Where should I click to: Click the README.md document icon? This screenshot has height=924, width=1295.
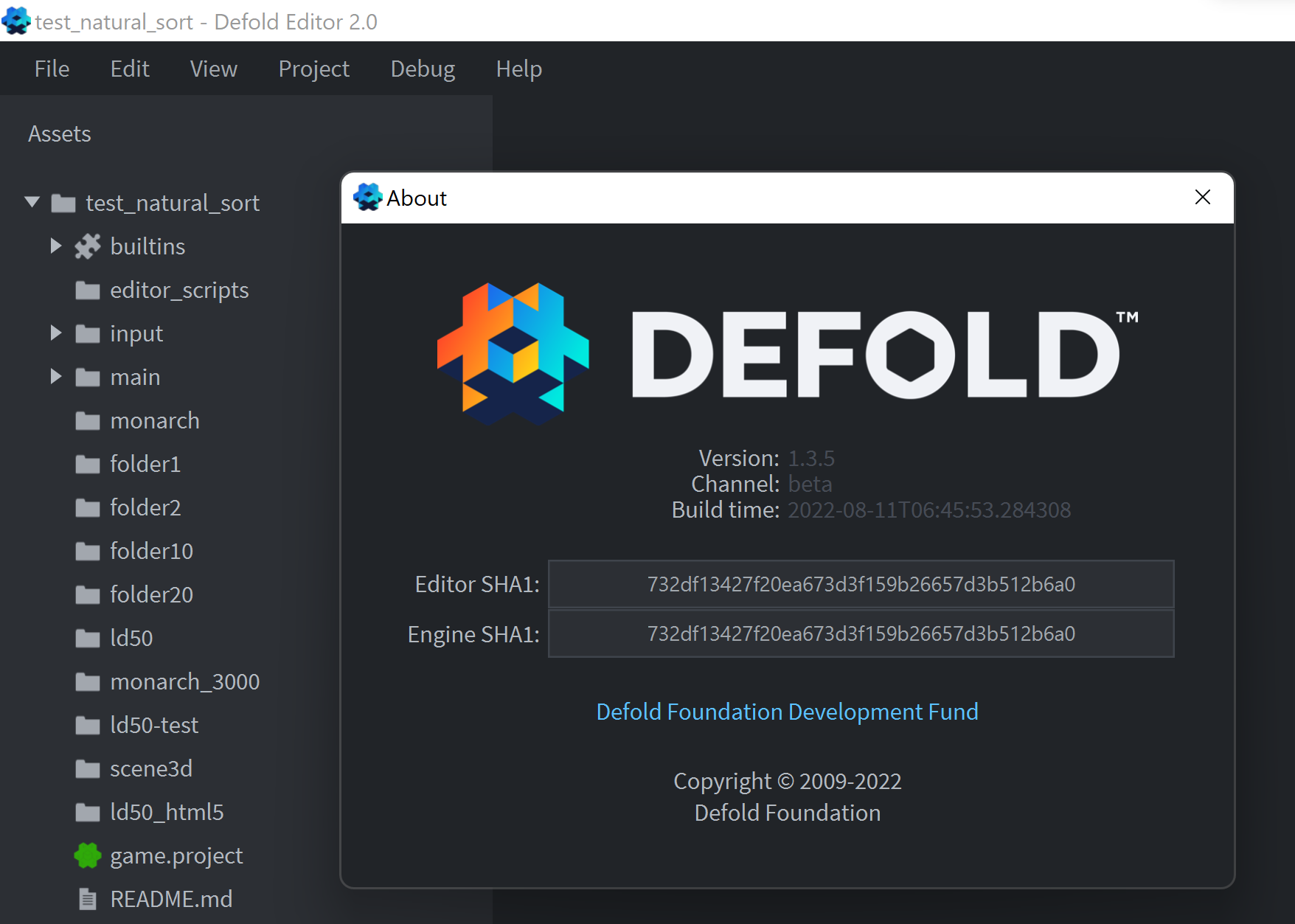pyautogui.click(x=88, y=899)
